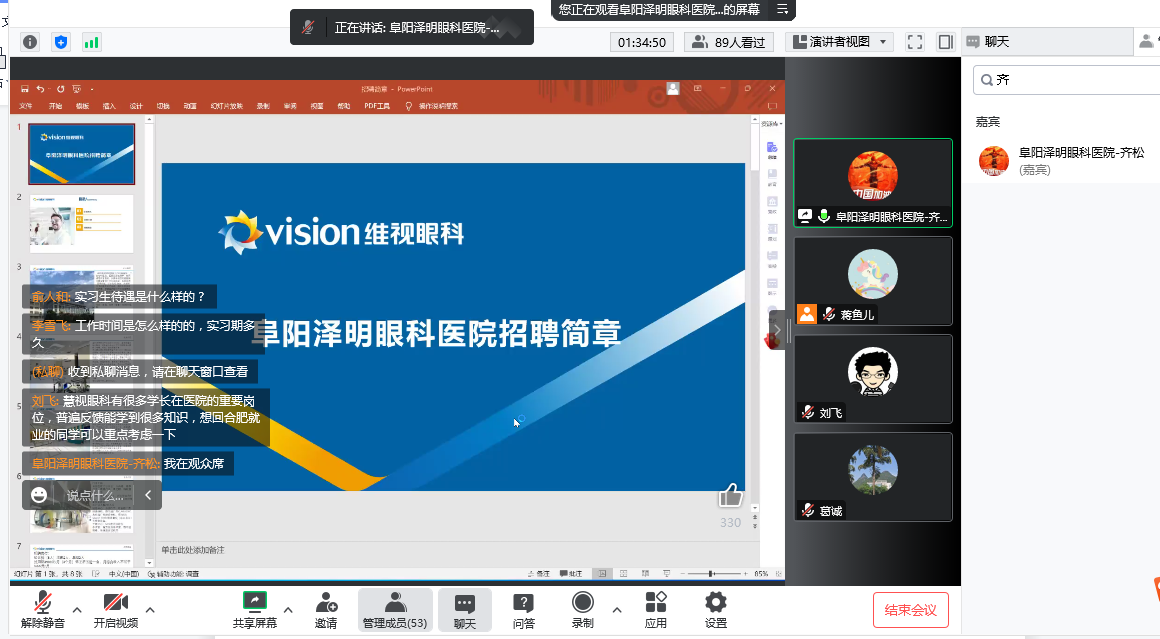
Task: Click the red 结束会议 button
Action: point(910,609)
